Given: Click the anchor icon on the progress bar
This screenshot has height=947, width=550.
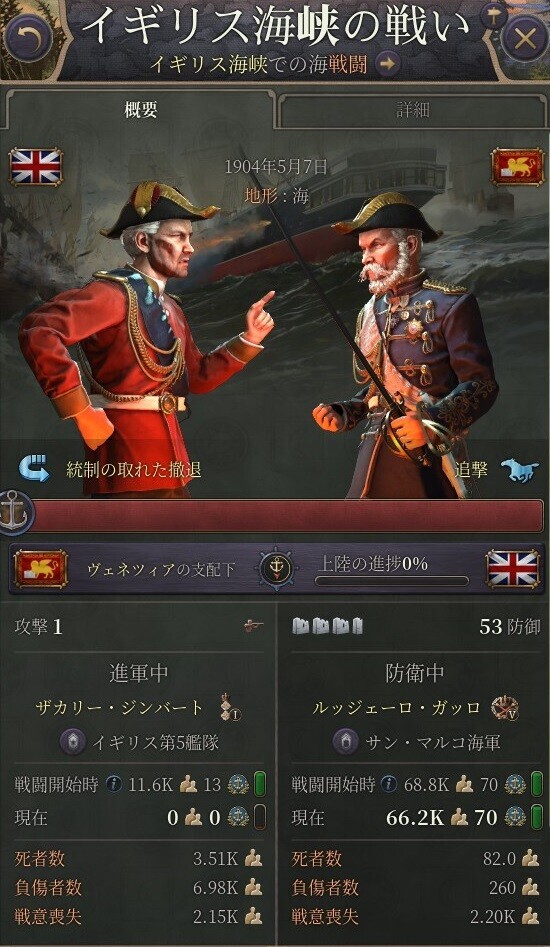Looking at the screenshot, I should 11,510.
